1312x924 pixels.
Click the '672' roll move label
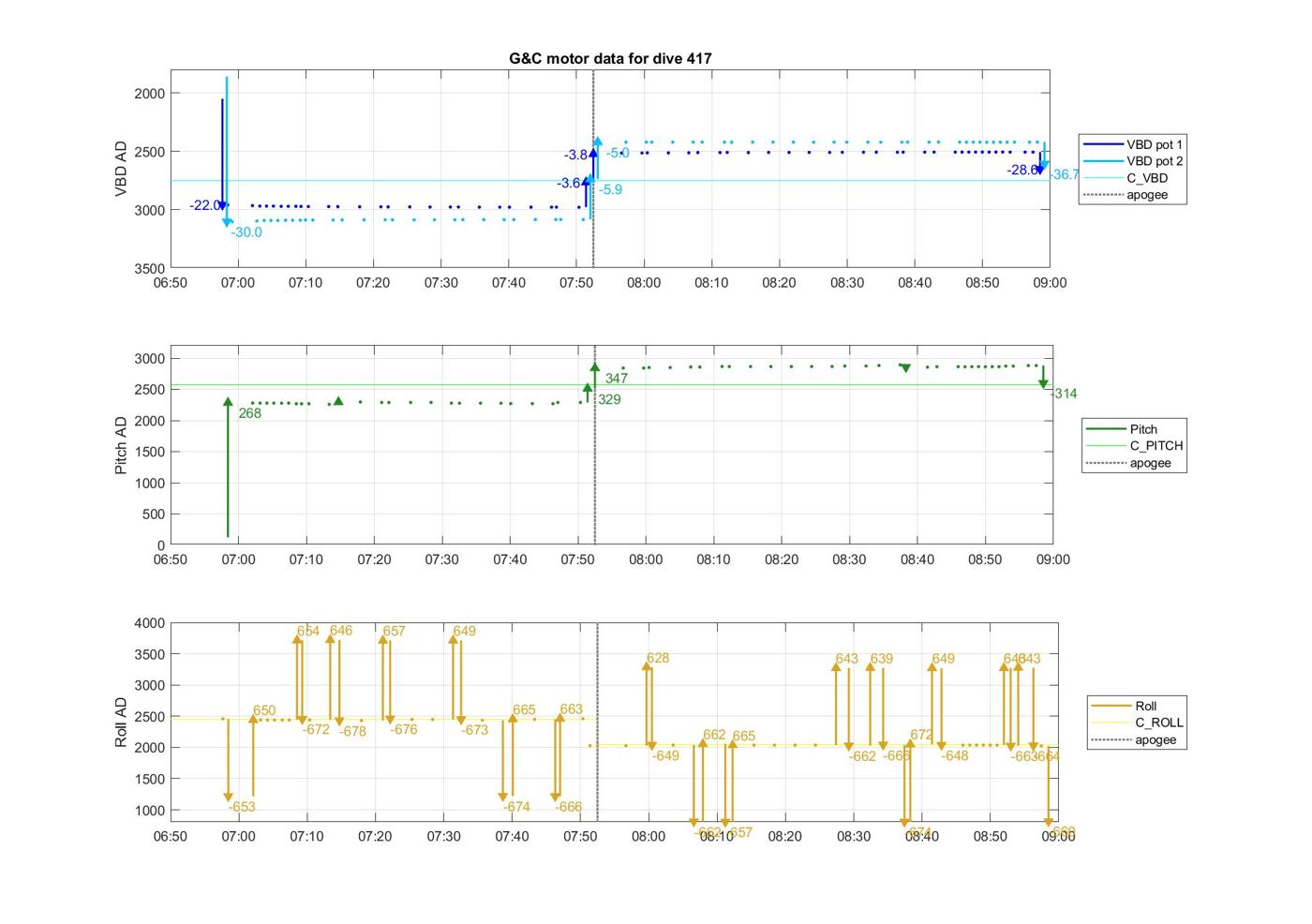click(921, 736)
